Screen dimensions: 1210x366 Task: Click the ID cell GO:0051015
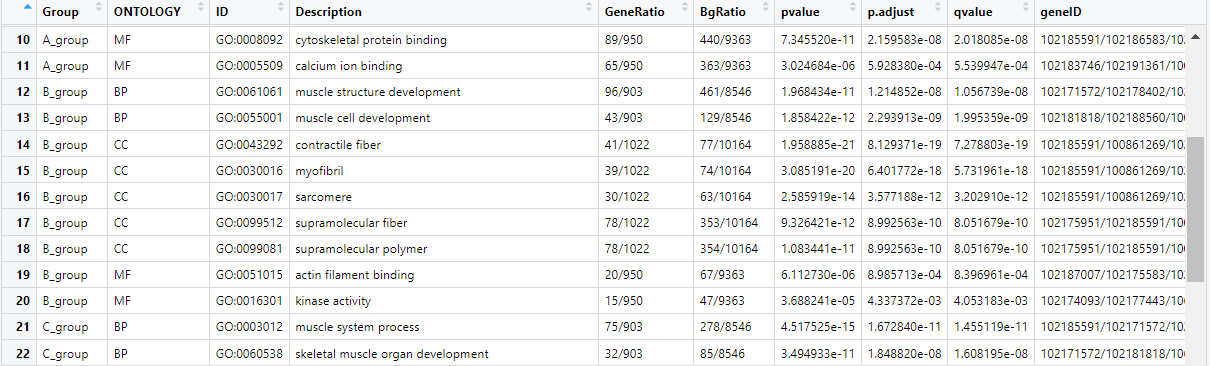pyautogui.click(x=249, y=274)
